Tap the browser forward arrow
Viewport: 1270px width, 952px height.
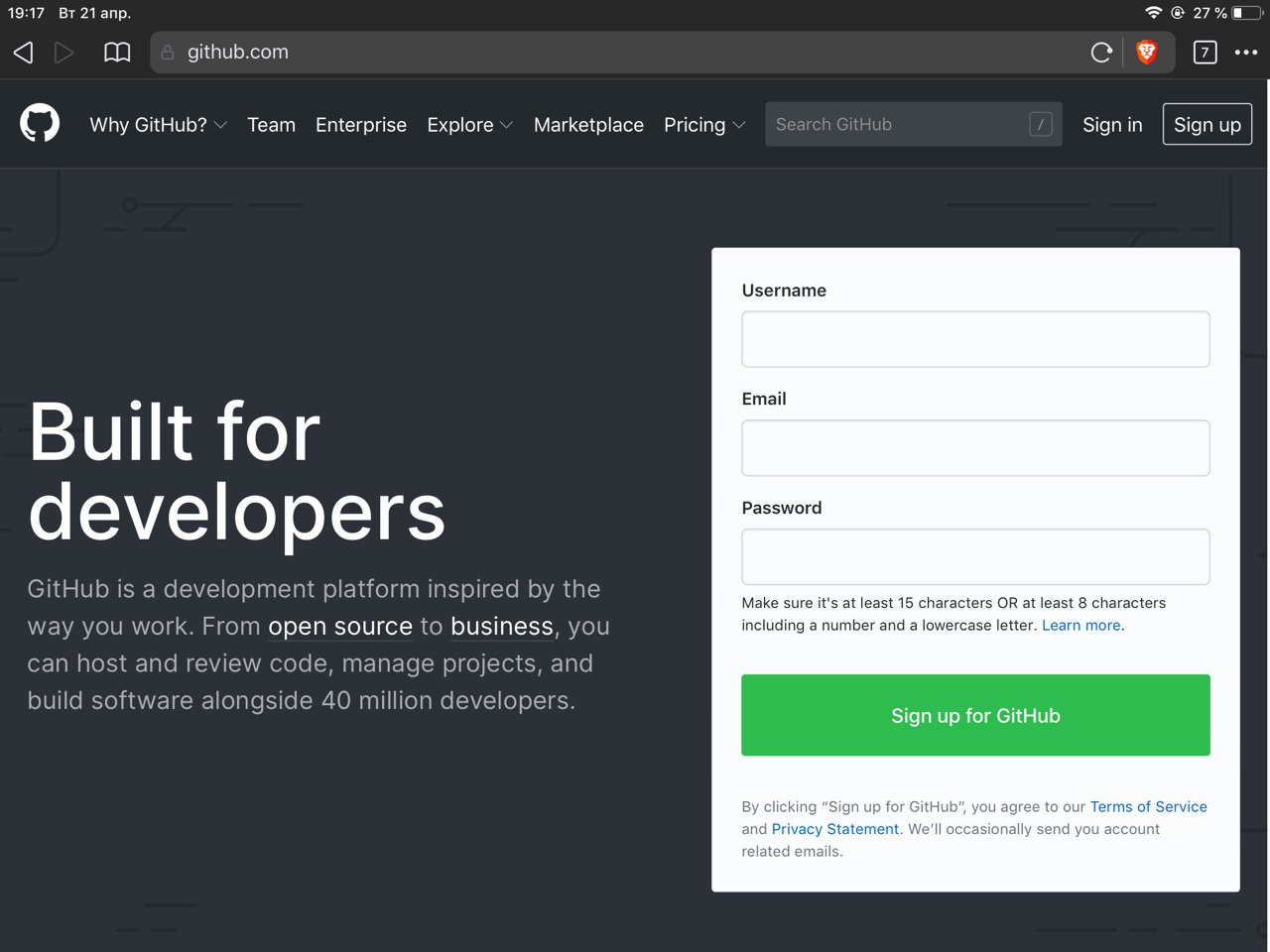[x=64, y=53]
